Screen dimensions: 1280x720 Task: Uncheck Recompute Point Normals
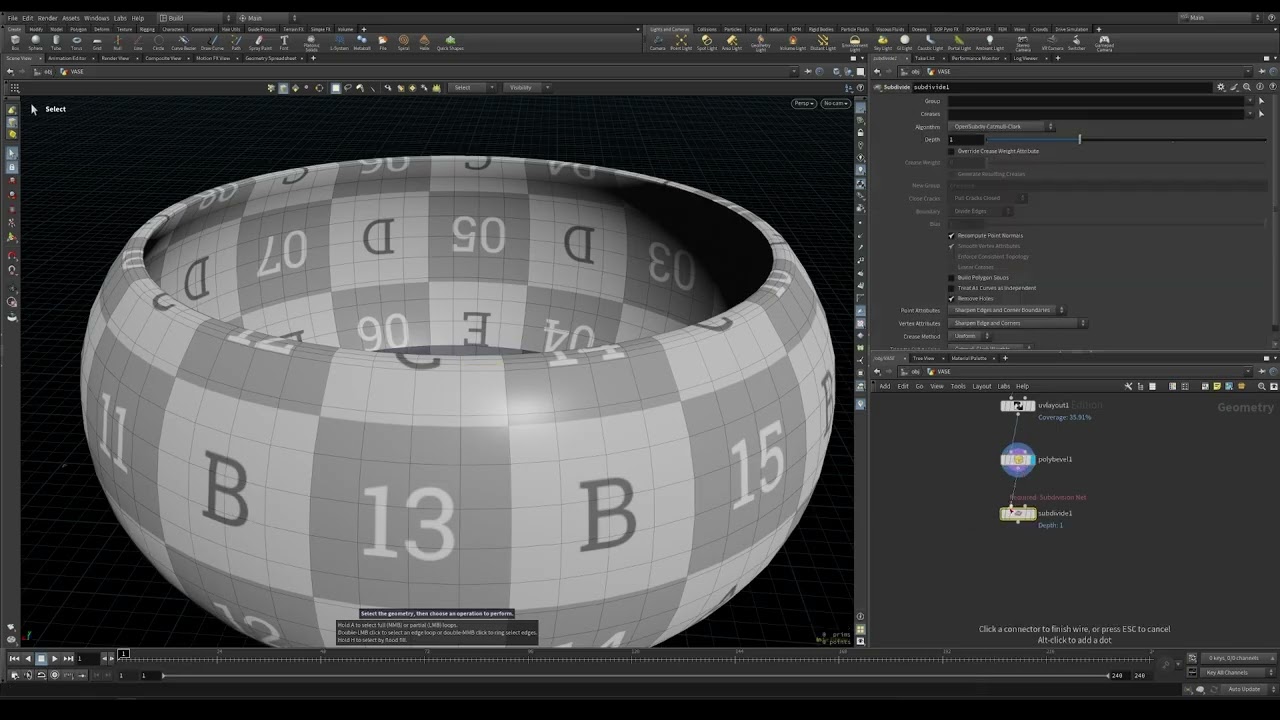pyautogui.click(x=951, y=235)
